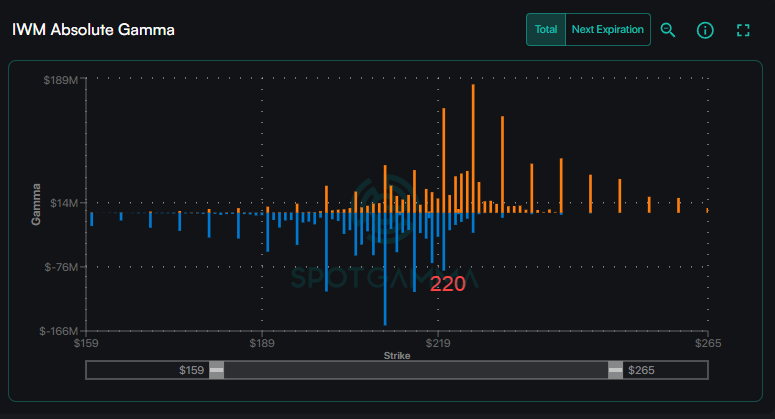Screen dimensions: 775x419
Task: Click the IWM Absolute Gamma title
Action: tap(94, 30)
